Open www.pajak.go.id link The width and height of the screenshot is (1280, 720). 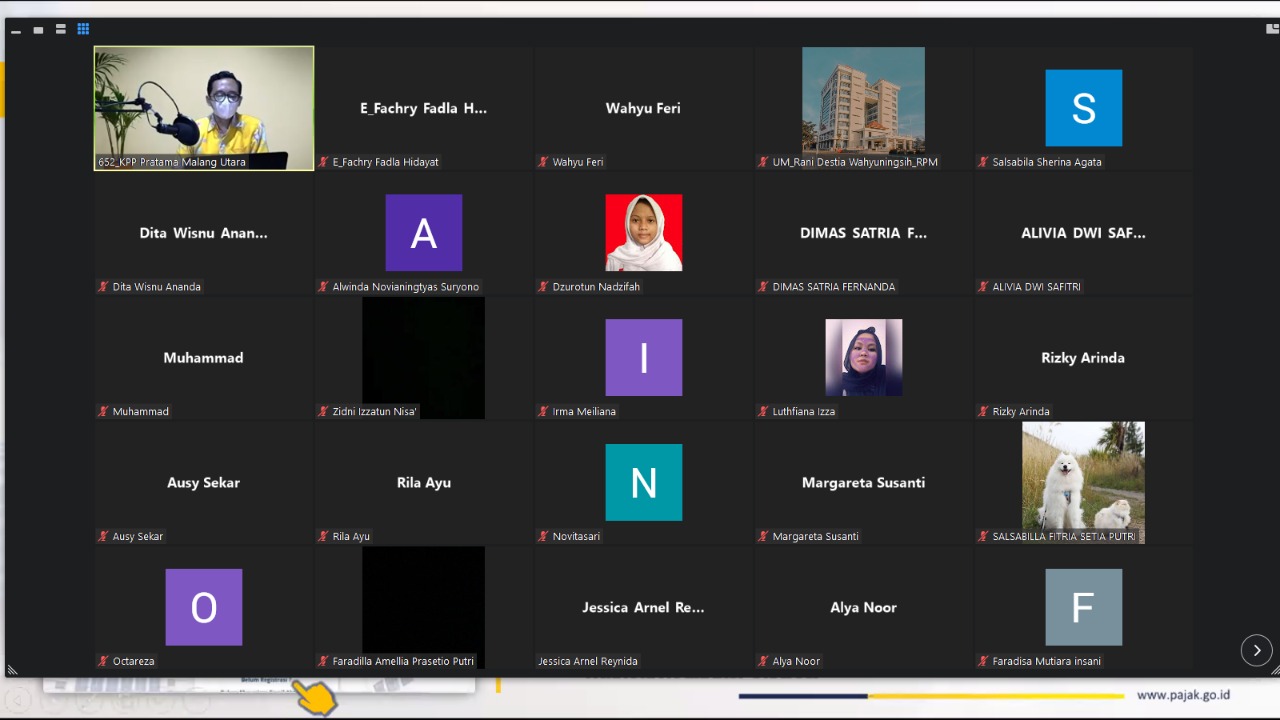coord(1183,695)
